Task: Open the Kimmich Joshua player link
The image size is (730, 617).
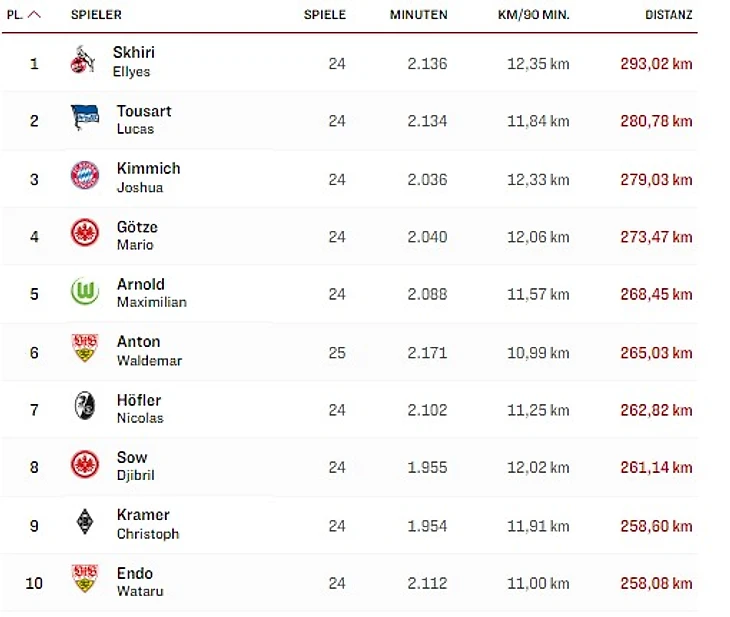Action: click(x=148, y=177)
